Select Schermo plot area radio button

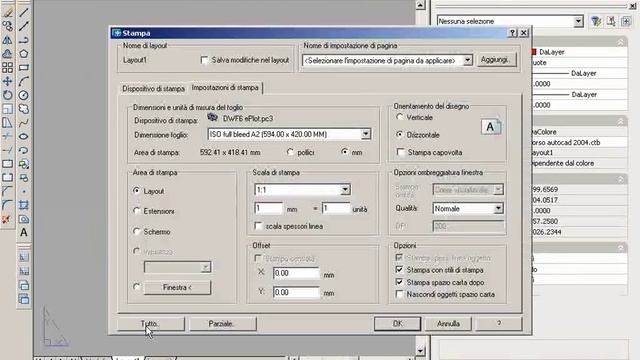137,231
